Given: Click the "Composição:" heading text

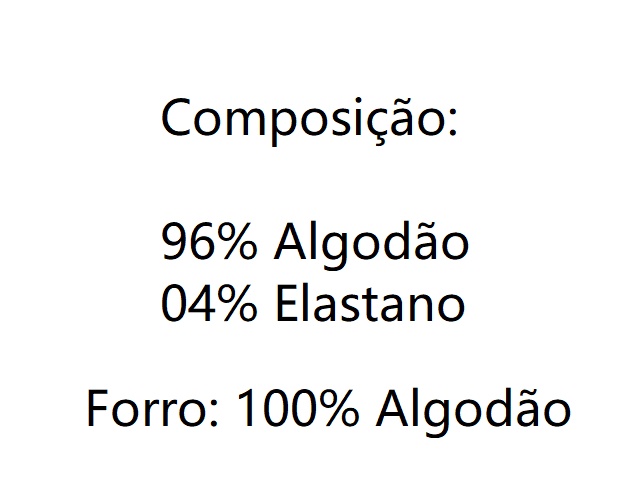Looking at the screenshot, I should point(308,120).
